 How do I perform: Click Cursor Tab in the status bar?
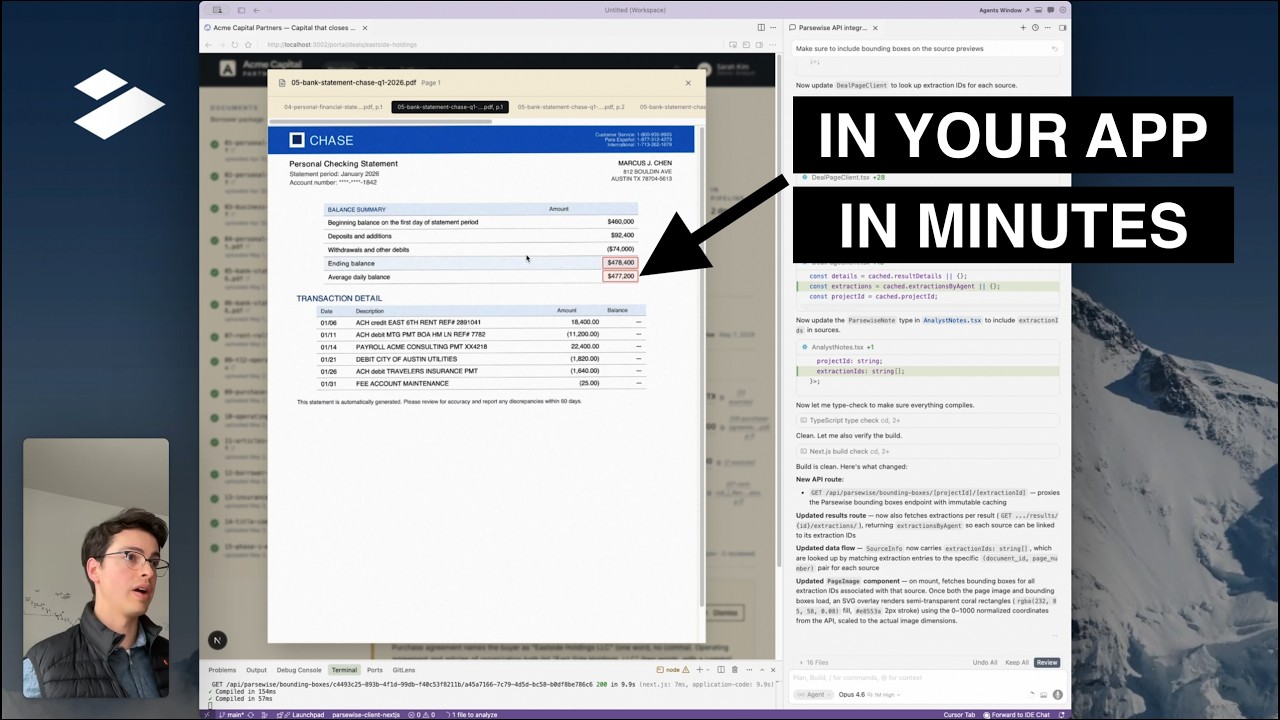959,715
